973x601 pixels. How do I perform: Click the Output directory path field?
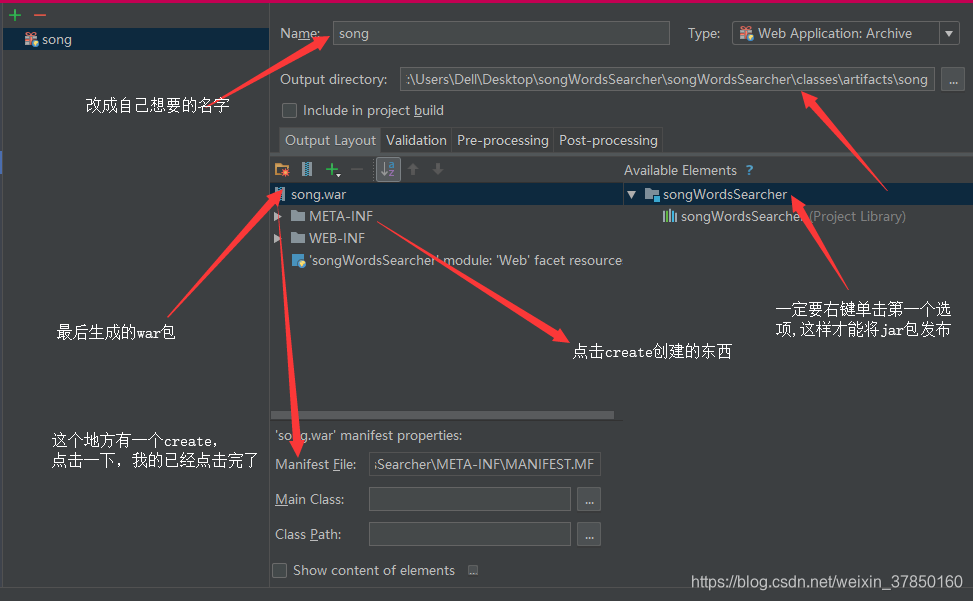pyautogui.click(x=667, y=79)
